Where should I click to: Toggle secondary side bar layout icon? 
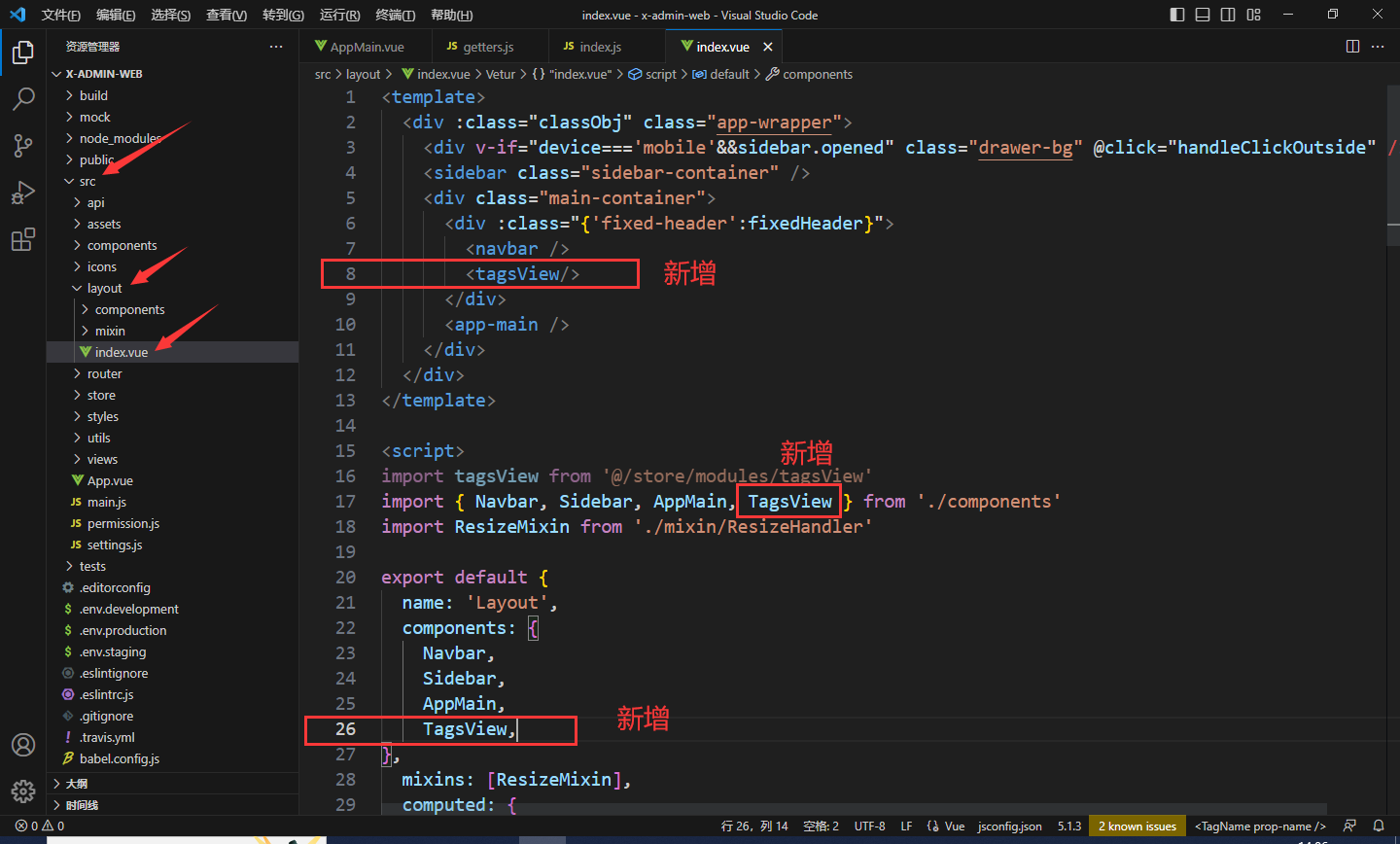pyautogui.click(x=1228, y=15)
